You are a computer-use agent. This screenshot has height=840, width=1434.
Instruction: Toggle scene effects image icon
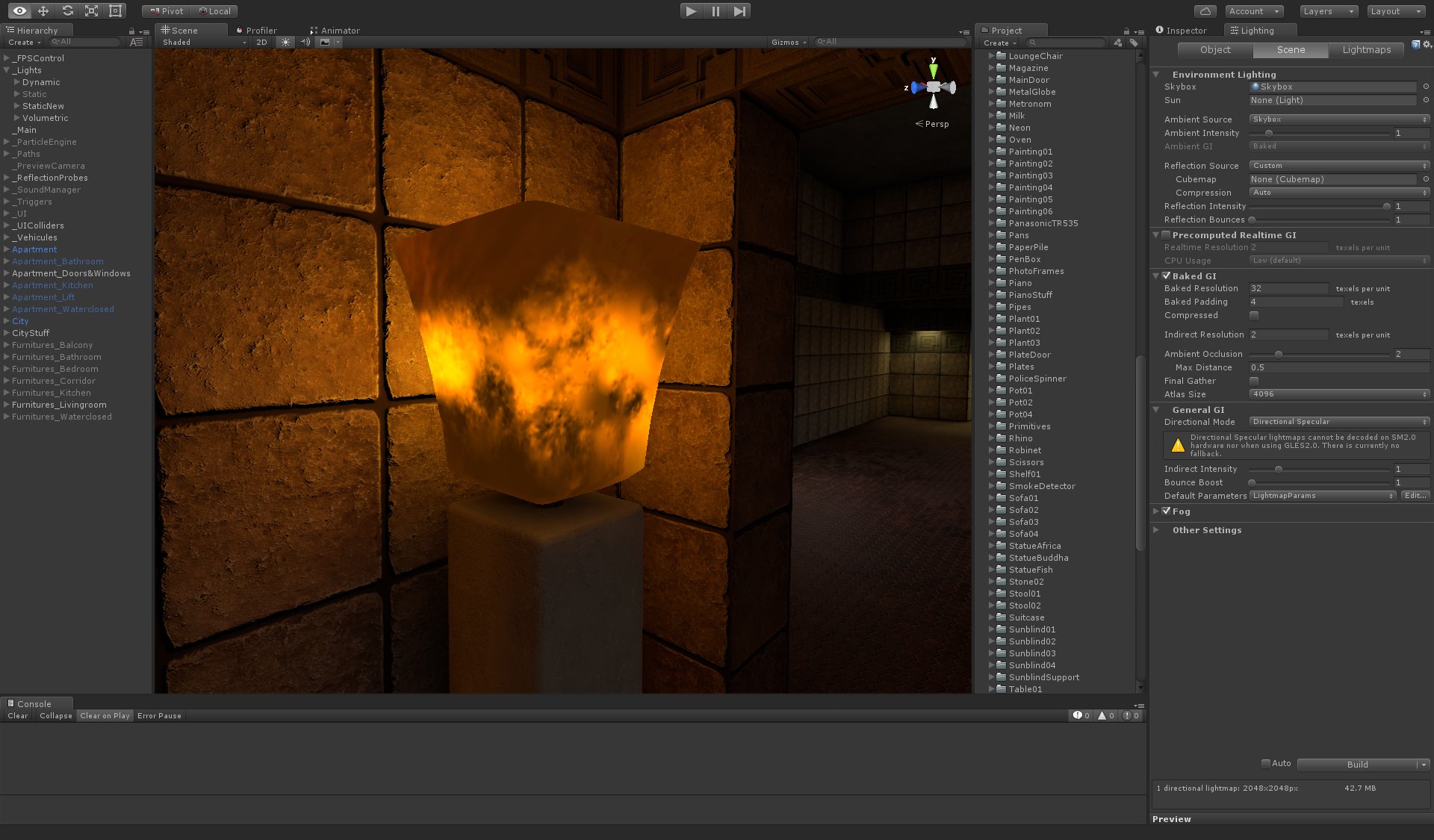pyautogui.click(x=325, y=42)
